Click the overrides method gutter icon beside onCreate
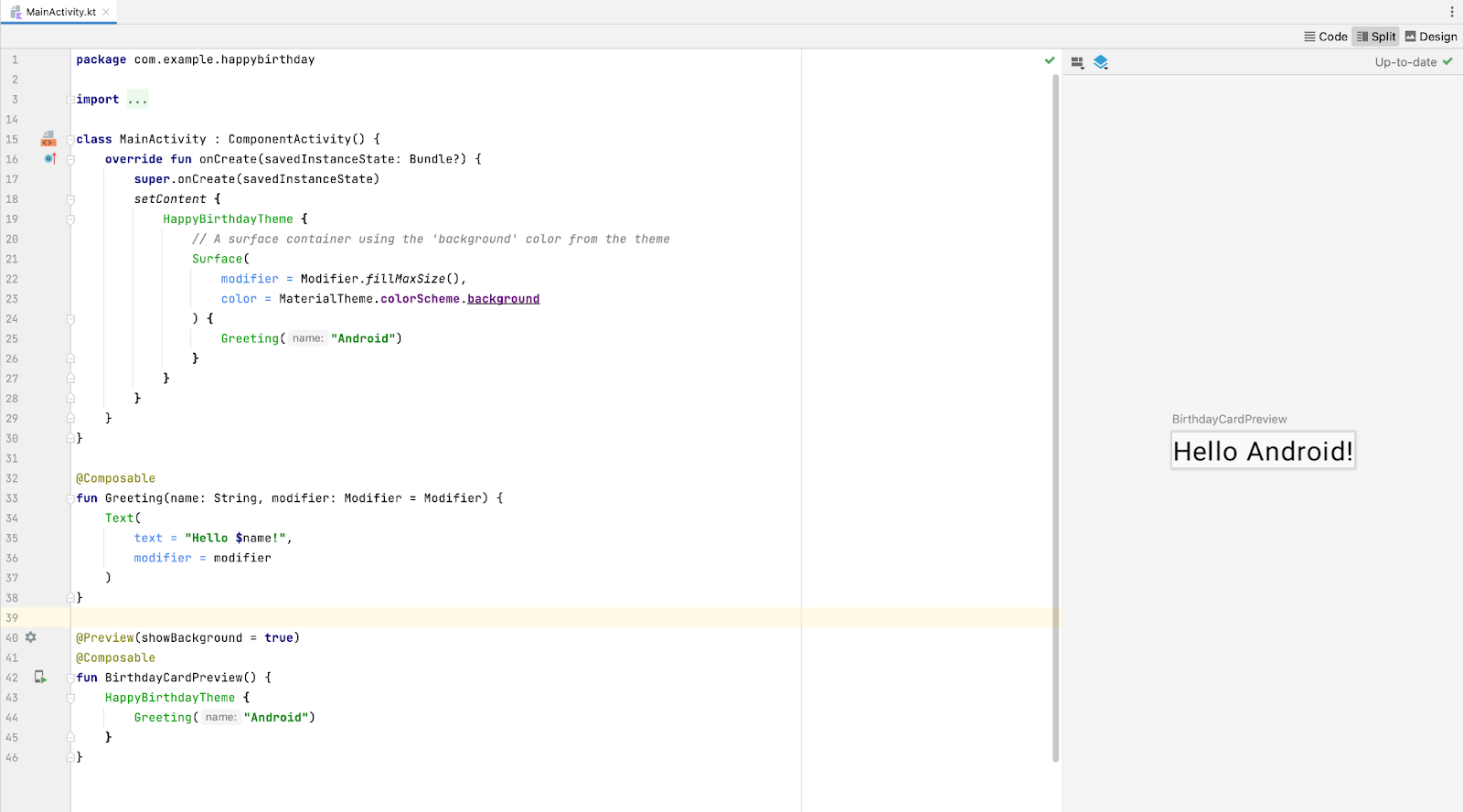This screenshot has width=1463, height=812. 50,159
